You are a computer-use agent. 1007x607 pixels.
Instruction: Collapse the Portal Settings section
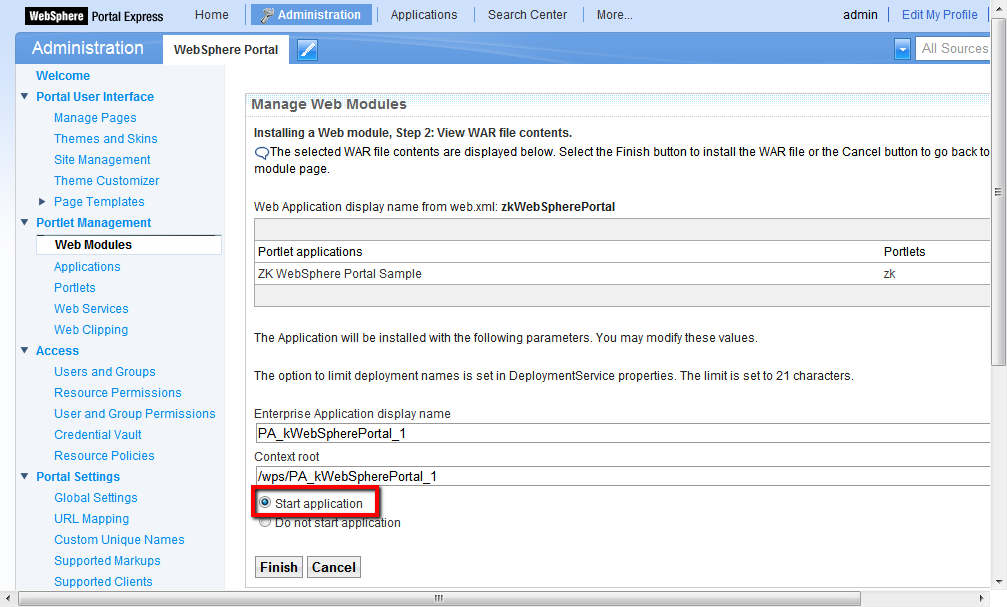pyautogui.click(x=24, y=476)
